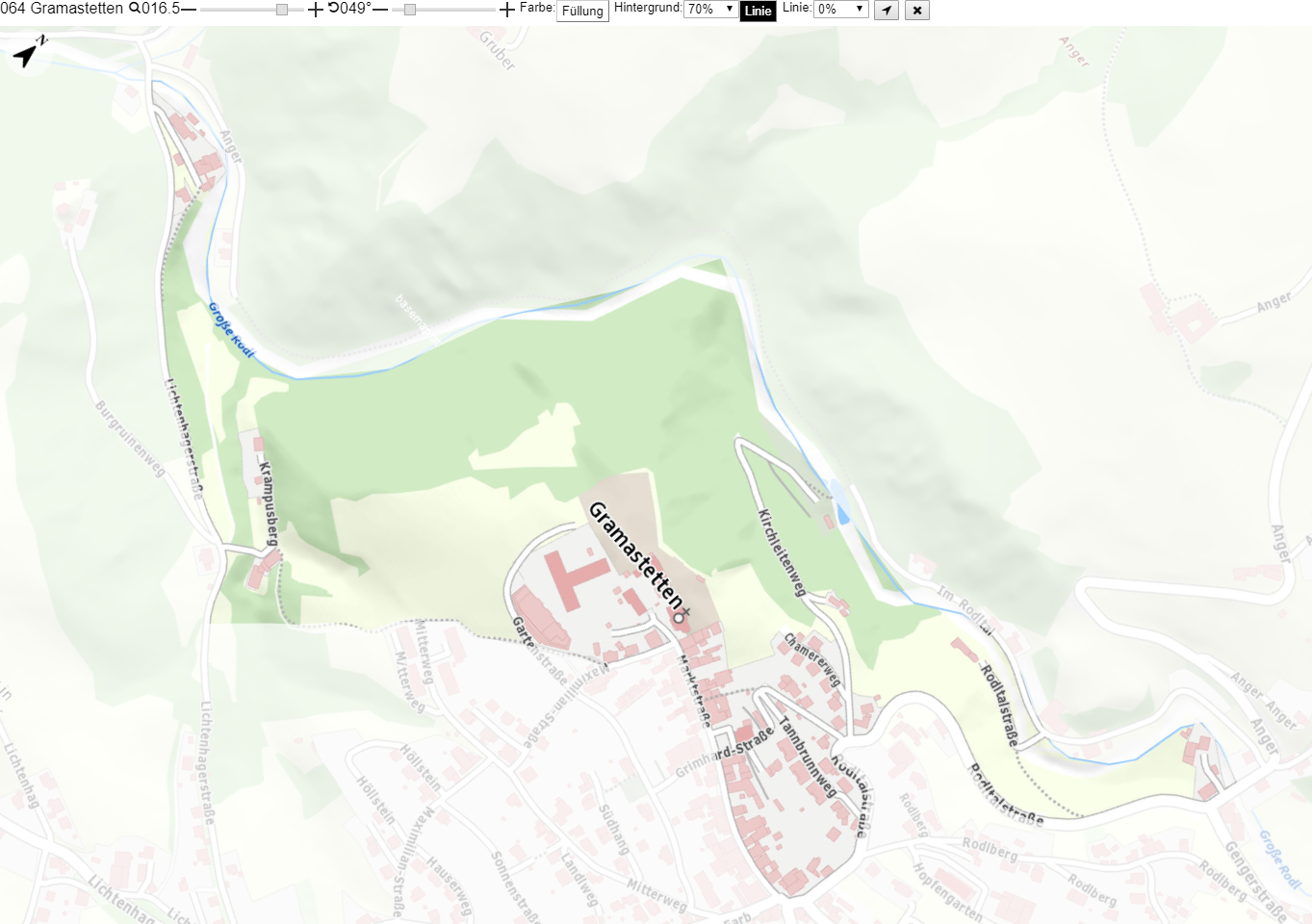Click the Große Rodl river label

232,330
